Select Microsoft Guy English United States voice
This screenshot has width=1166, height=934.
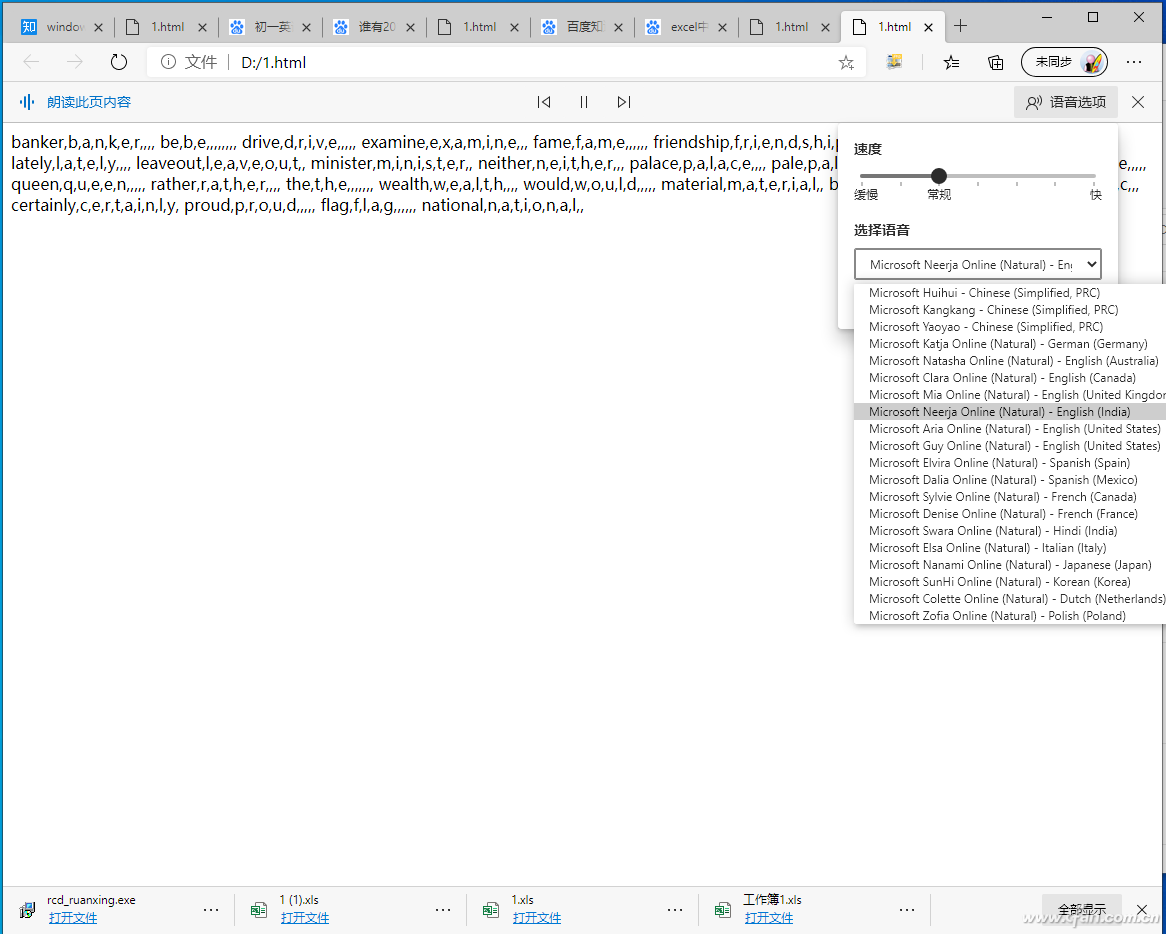pyautogui.click(x=1010, y=446)
